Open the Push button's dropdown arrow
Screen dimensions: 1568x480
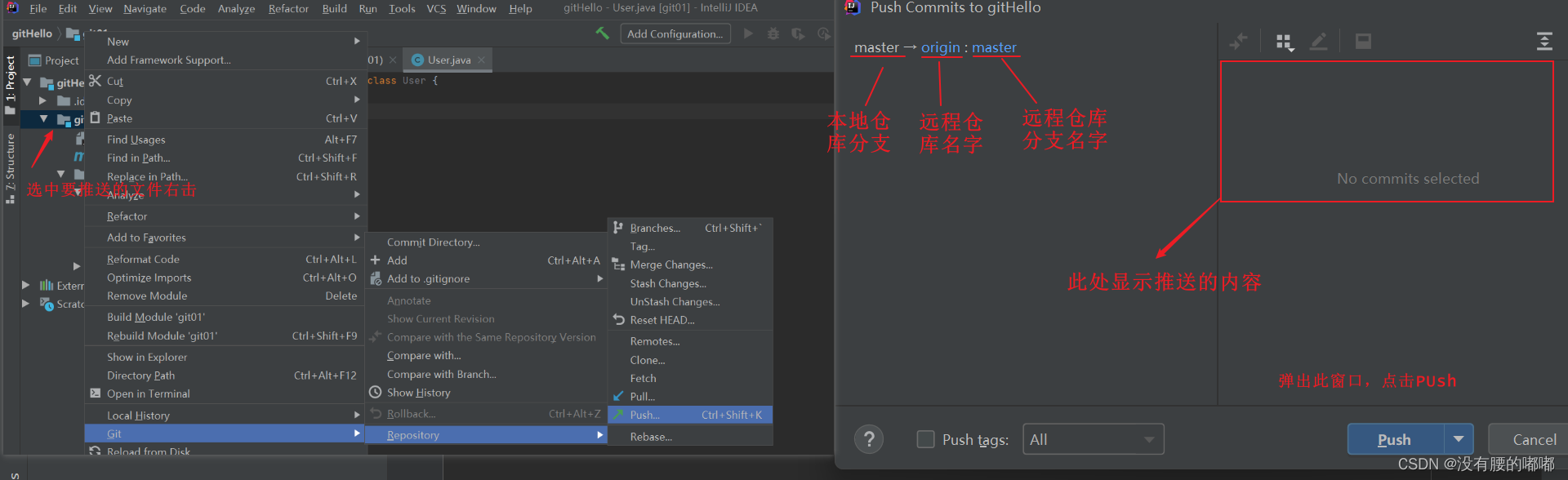coord(1459,439)
